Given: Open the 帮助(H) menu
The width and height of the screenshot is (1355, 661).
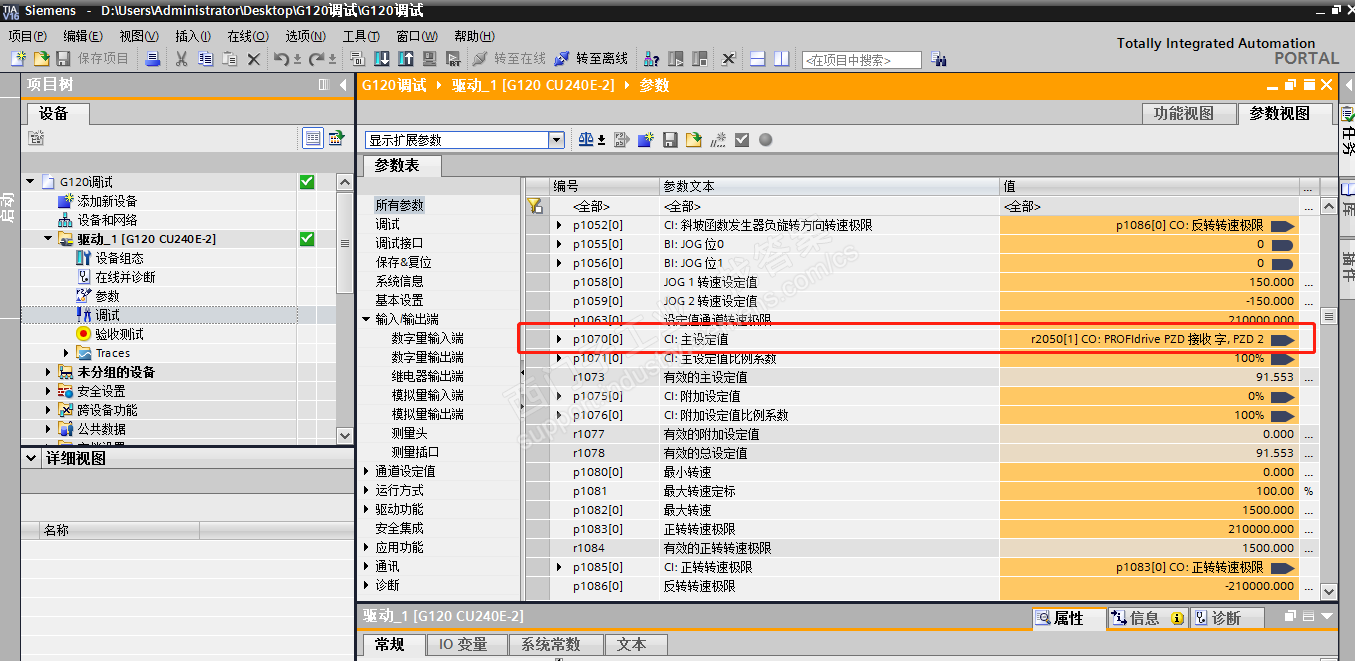Looking at the screenshot, I should [473, 36].
